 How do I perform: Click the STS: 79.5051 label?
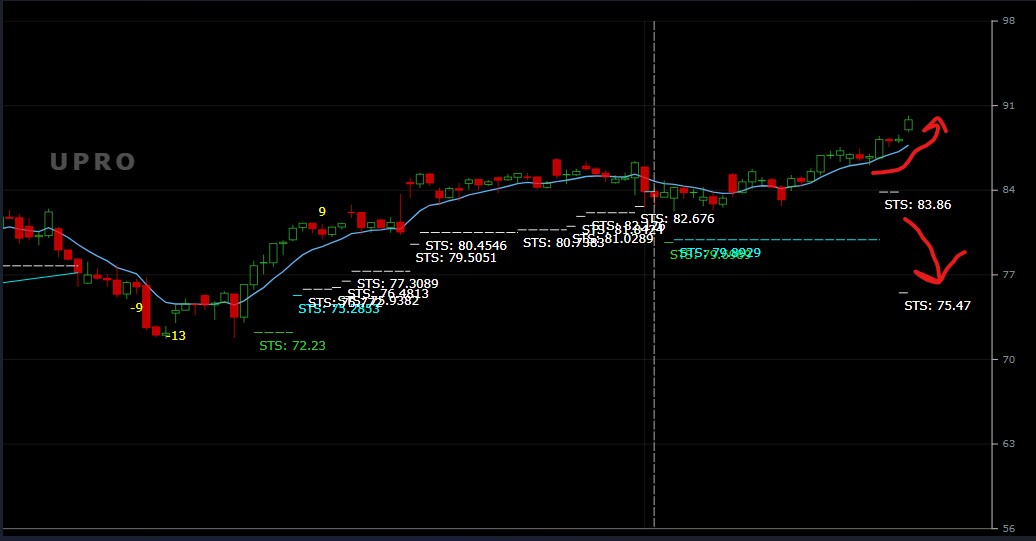pos(456,258)
